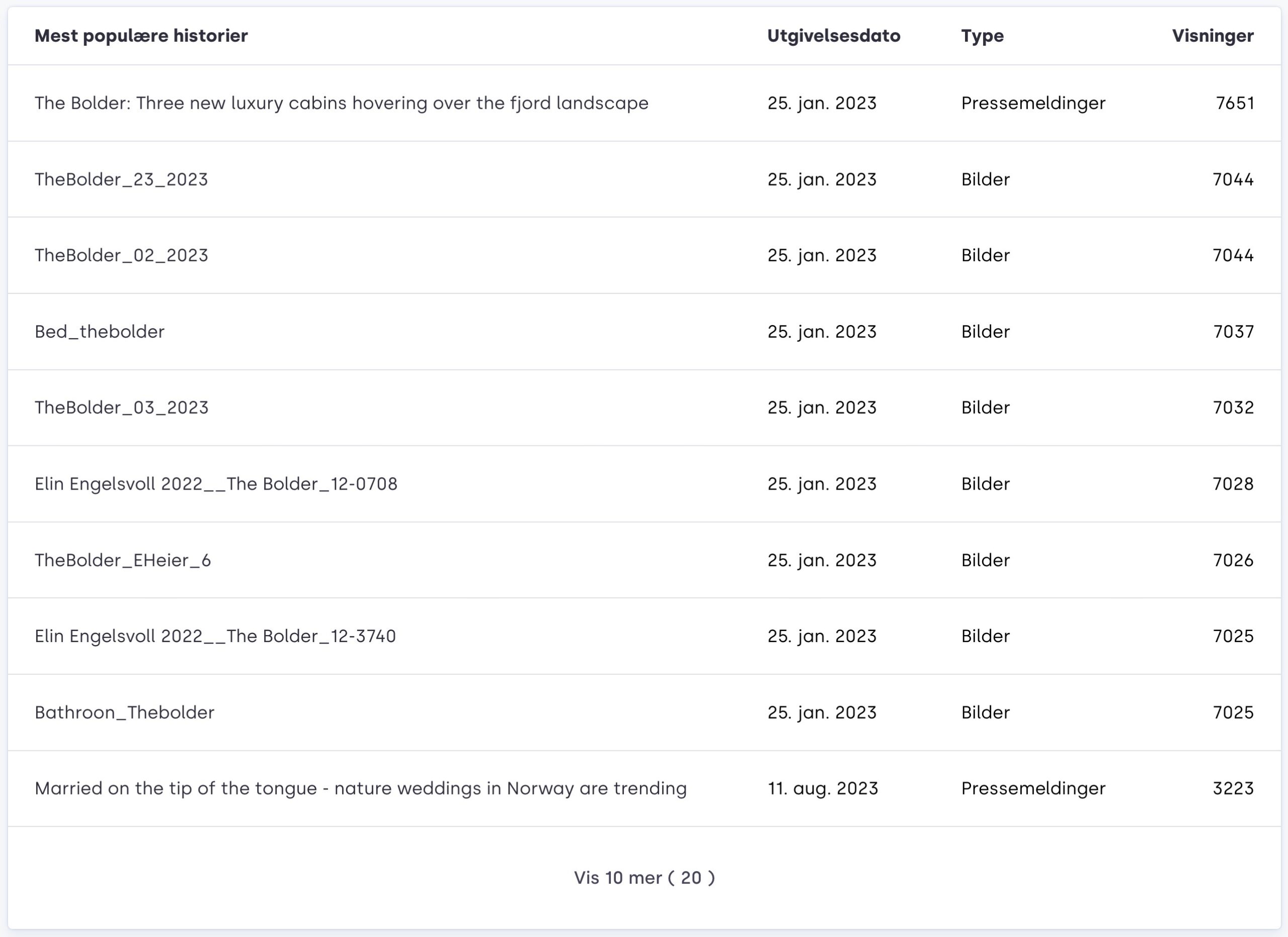Open Elin Engelsvoll The Bolder_12-3740 image
The width and height of the screenshot is (1288, 937).
(x=215, y=636)
